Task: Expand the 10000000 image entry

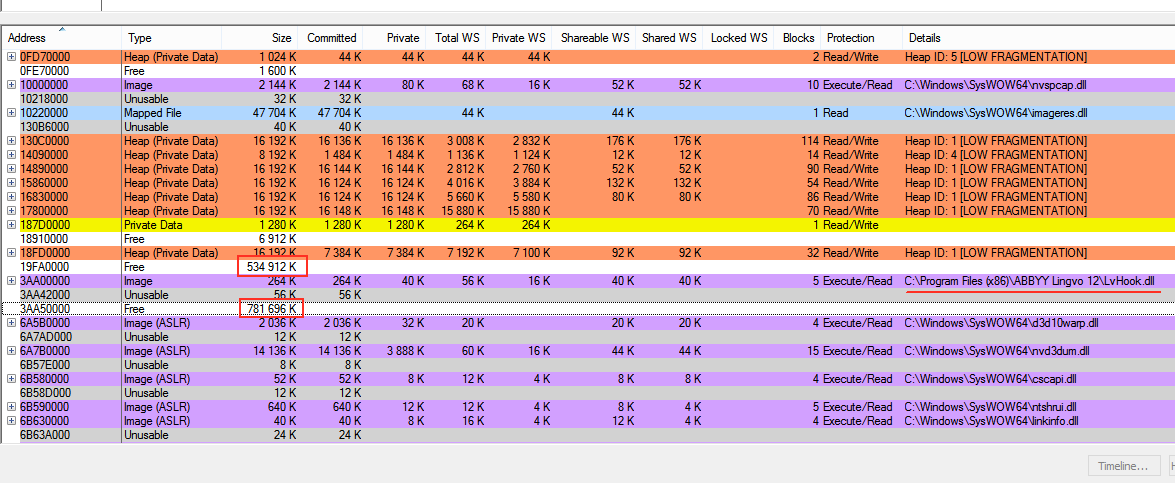Action: [11, 85]
